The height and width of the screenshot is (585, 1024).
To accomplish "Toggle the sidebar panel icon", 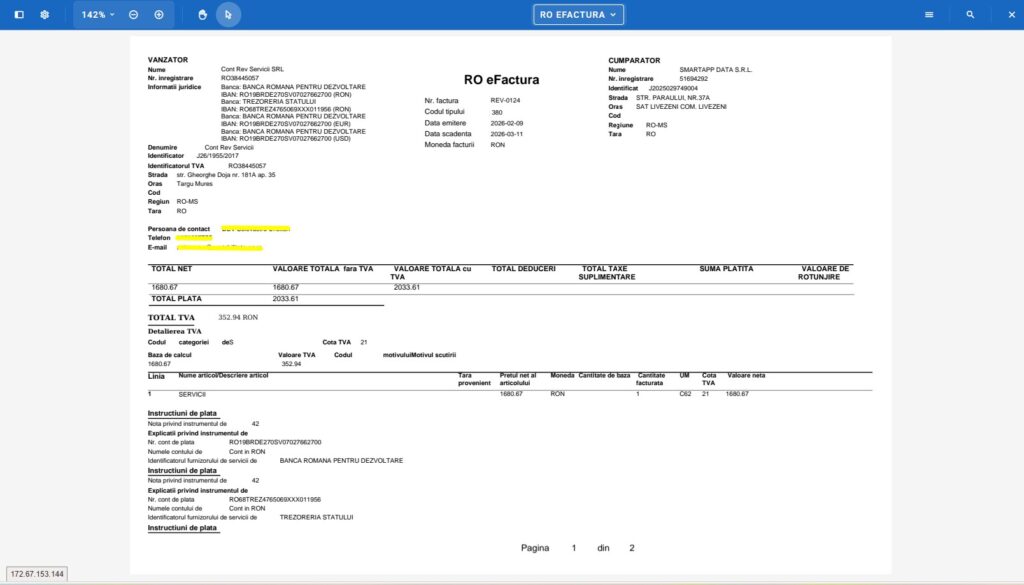I will 19,15.
